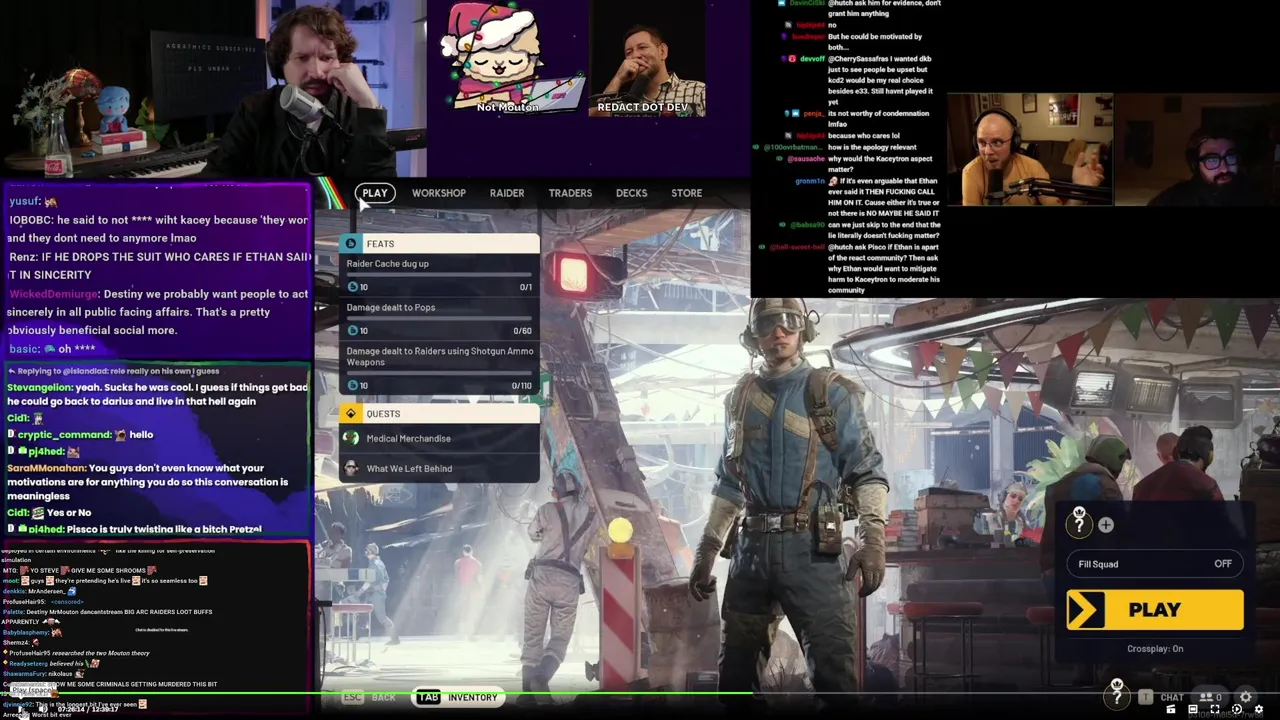
Task: Visit the STORE tab
Action: 686,193
